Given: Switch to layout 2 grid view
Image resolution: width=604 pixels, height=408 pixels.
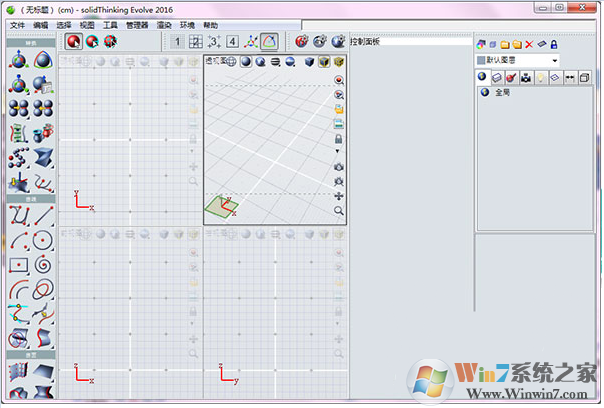Looking at the screenshot, I should click(x=196, y=42).
